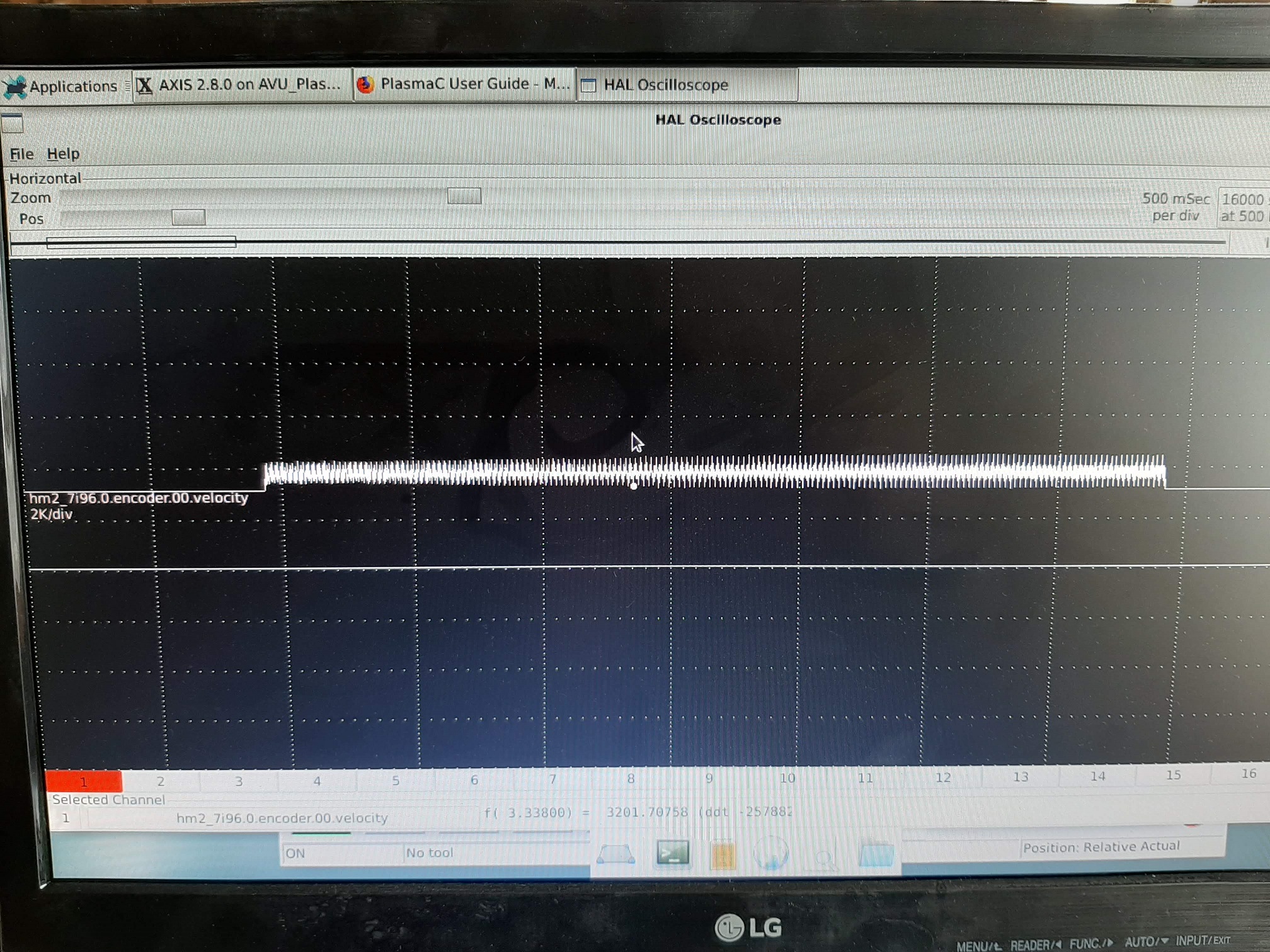Launch the terminal emulator dock icon
1270x952 pixels.
672,854
